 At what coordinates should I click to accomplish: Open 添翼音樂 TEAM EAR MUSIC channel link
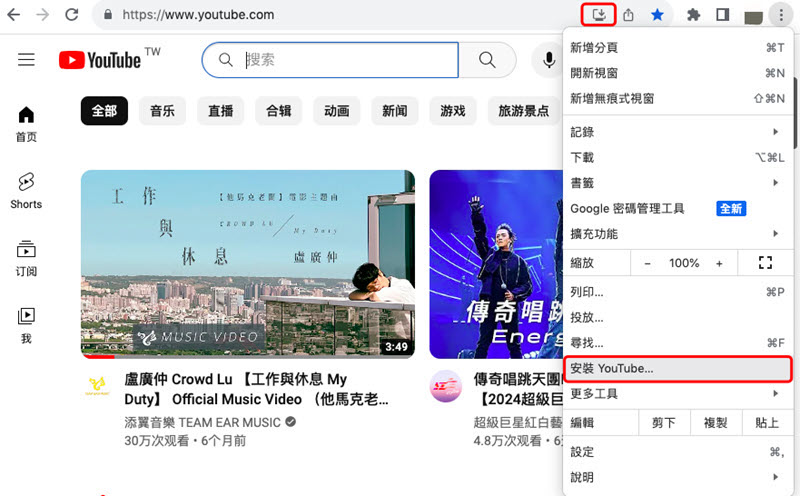[203, 423]
